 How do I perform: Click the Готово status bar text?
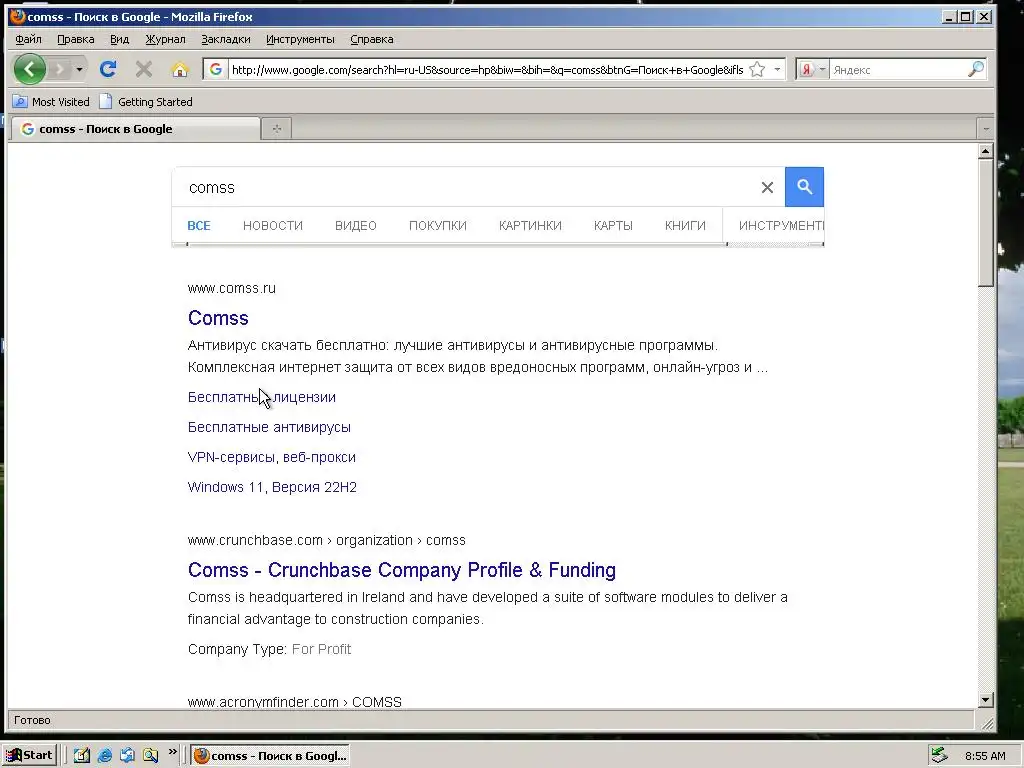pos(32,720)
